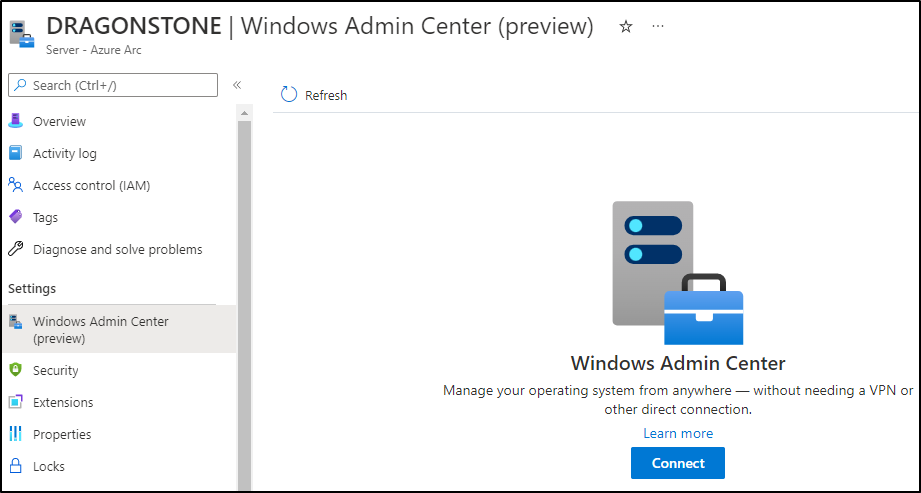Click the Settings section heading
This screenshot has width=921, height=493.
(x=32, y=289)
